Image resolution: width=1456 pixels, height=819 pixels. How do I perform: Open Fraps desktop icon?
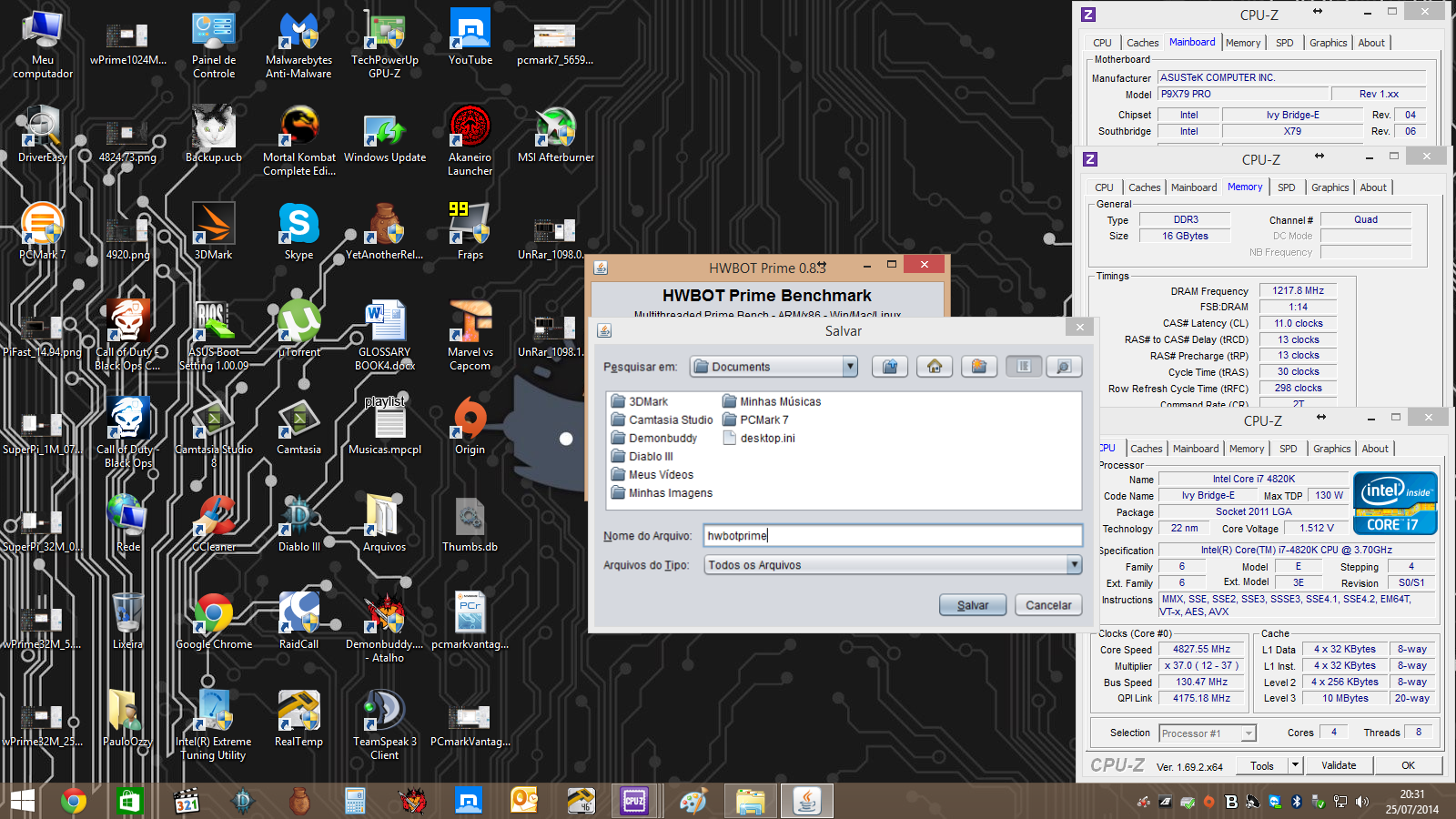(x=470, y=231)
